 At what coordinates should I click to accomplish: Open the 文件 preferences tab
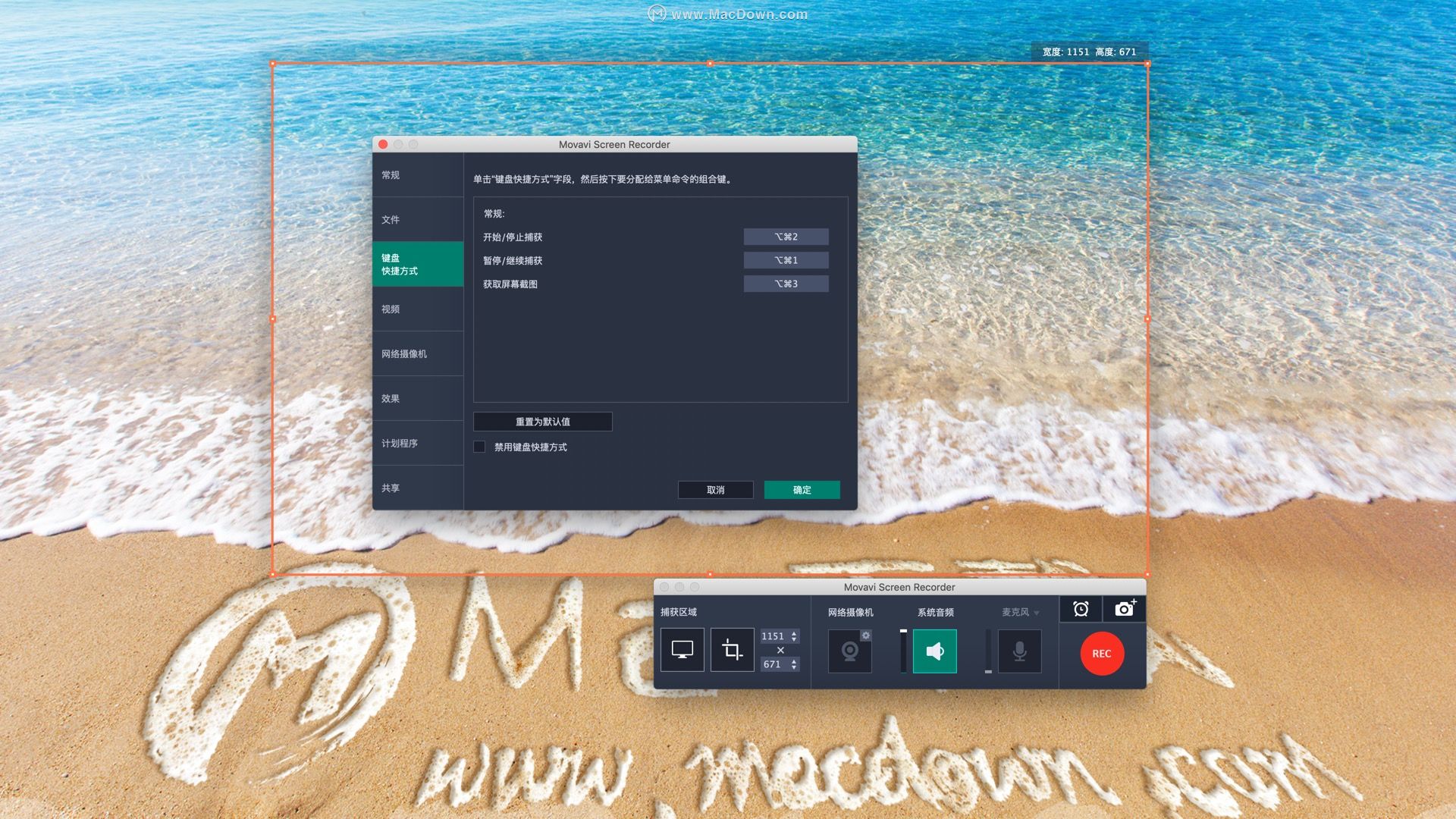tap(418, 220)
